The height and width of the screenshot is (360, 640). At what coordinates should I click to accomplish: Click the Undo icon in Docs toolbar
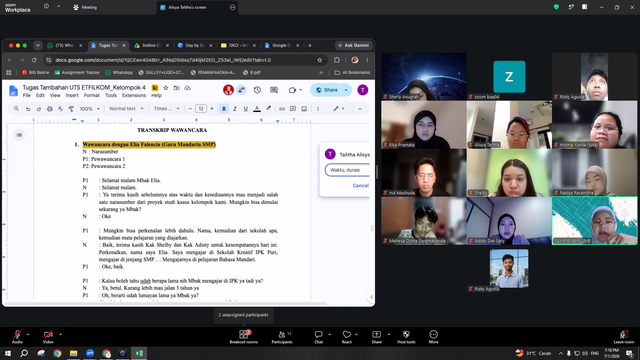coord(28,109)
